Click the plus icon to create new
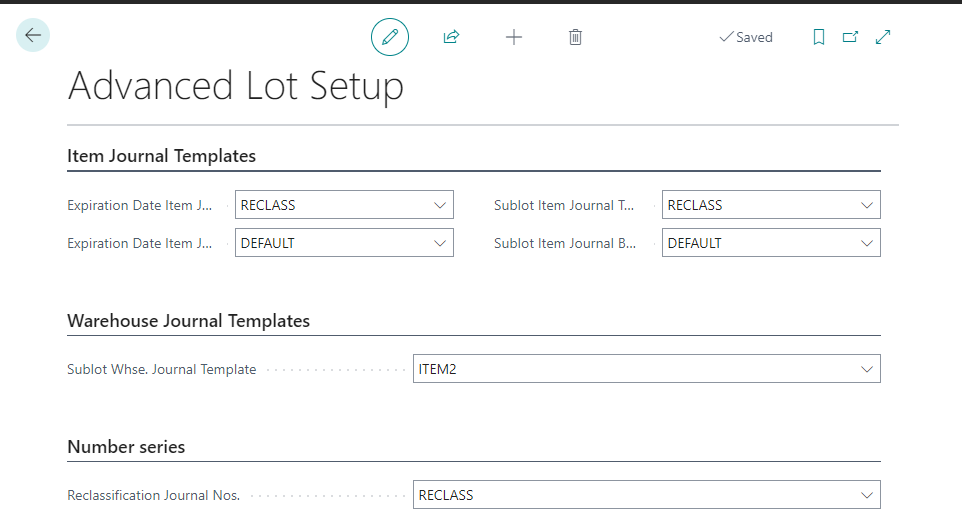Image resolution: width=962 pixels, height=524 pixels. tap(513, 37)
